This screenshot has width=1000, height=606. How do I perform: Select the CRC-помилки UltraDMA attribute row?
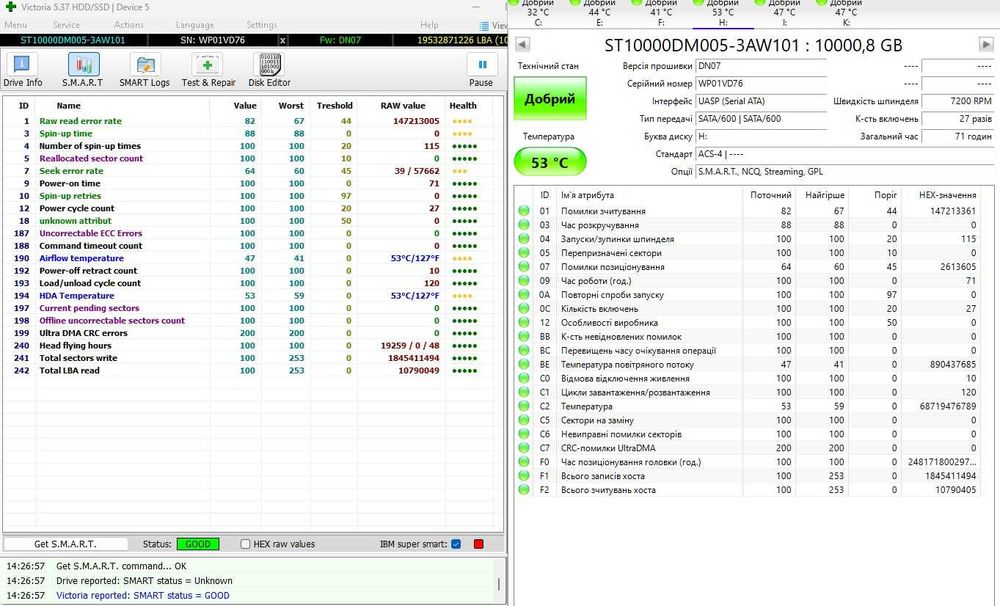coord(747,448)
